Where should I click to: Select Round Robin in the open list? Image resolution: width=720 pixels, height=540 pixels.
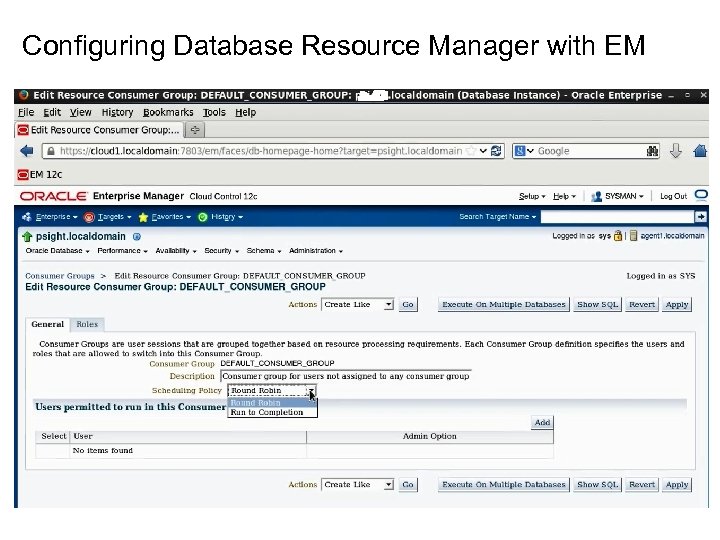[x=272, y=403]
